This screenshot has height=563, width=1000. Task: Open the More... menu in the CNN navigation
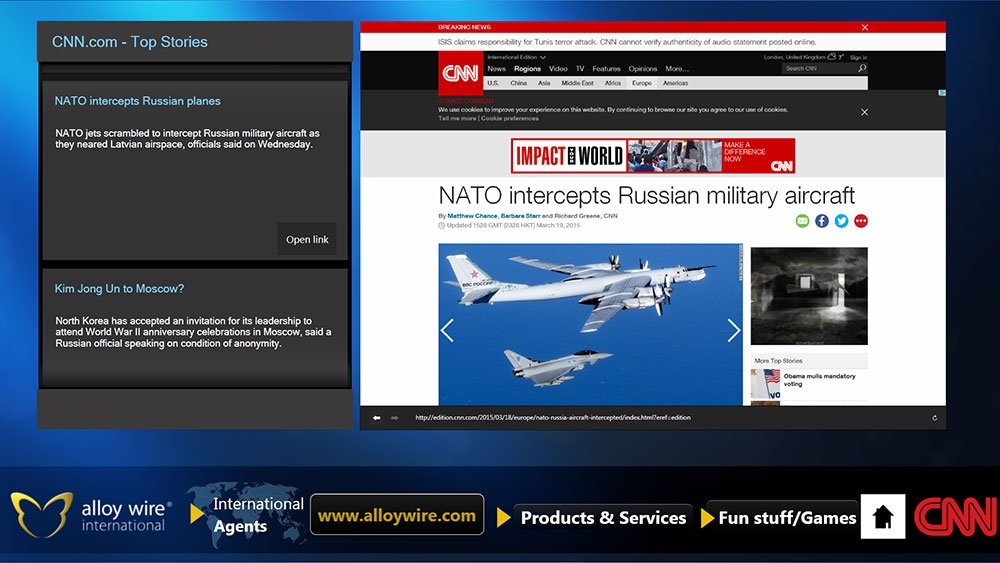point(677,69)
